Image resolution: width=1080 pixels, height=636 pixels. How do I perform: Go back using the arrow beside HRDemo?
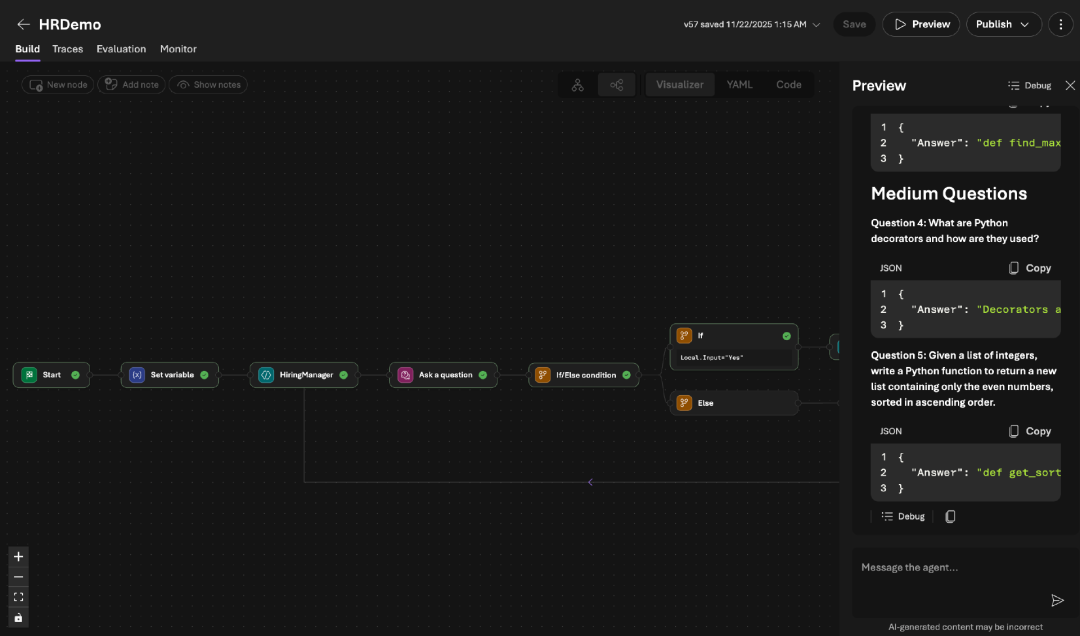pyautogui.click(x=23, y=24)
